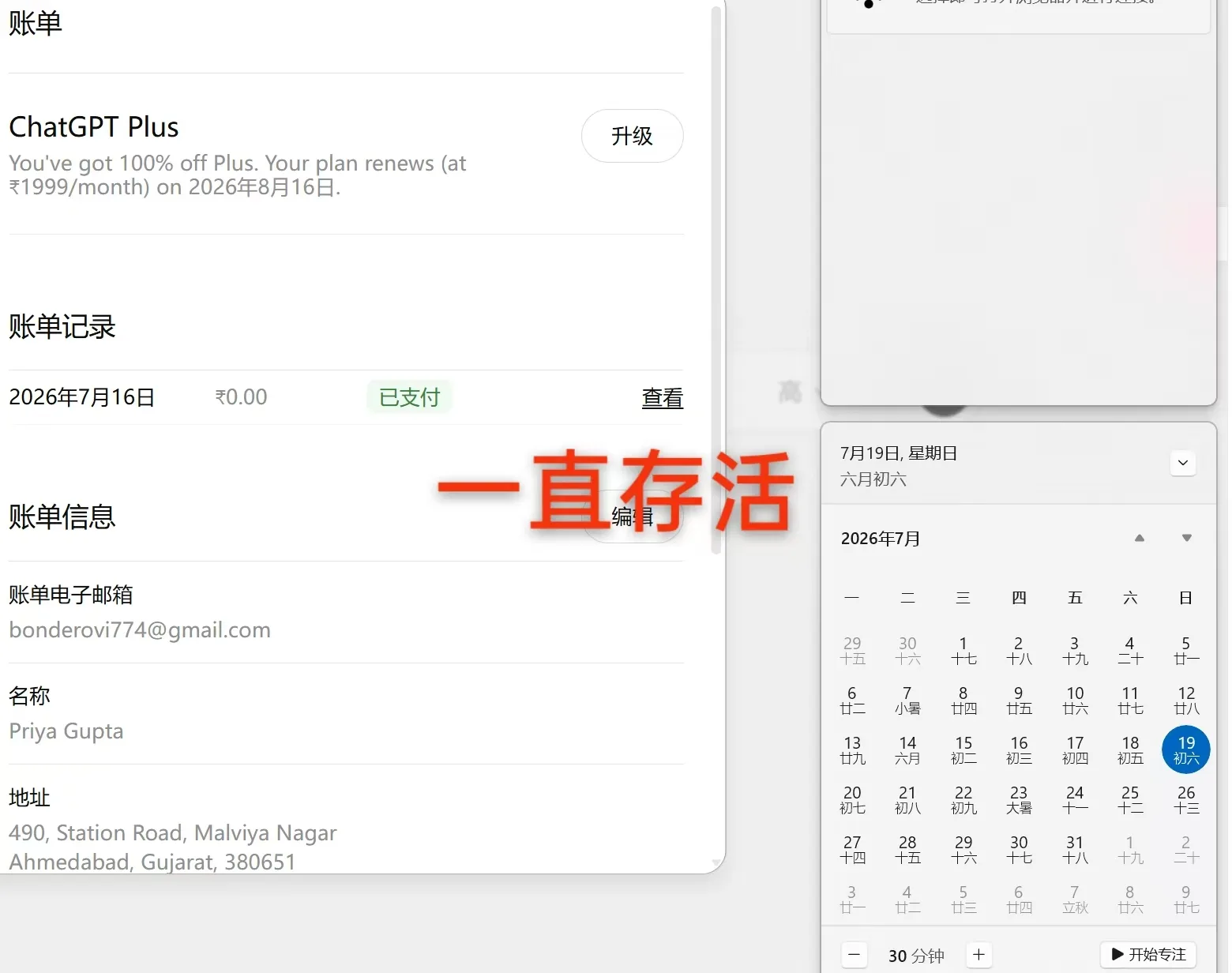
Task: Increase focus time with the plus button
Action: 978,955
